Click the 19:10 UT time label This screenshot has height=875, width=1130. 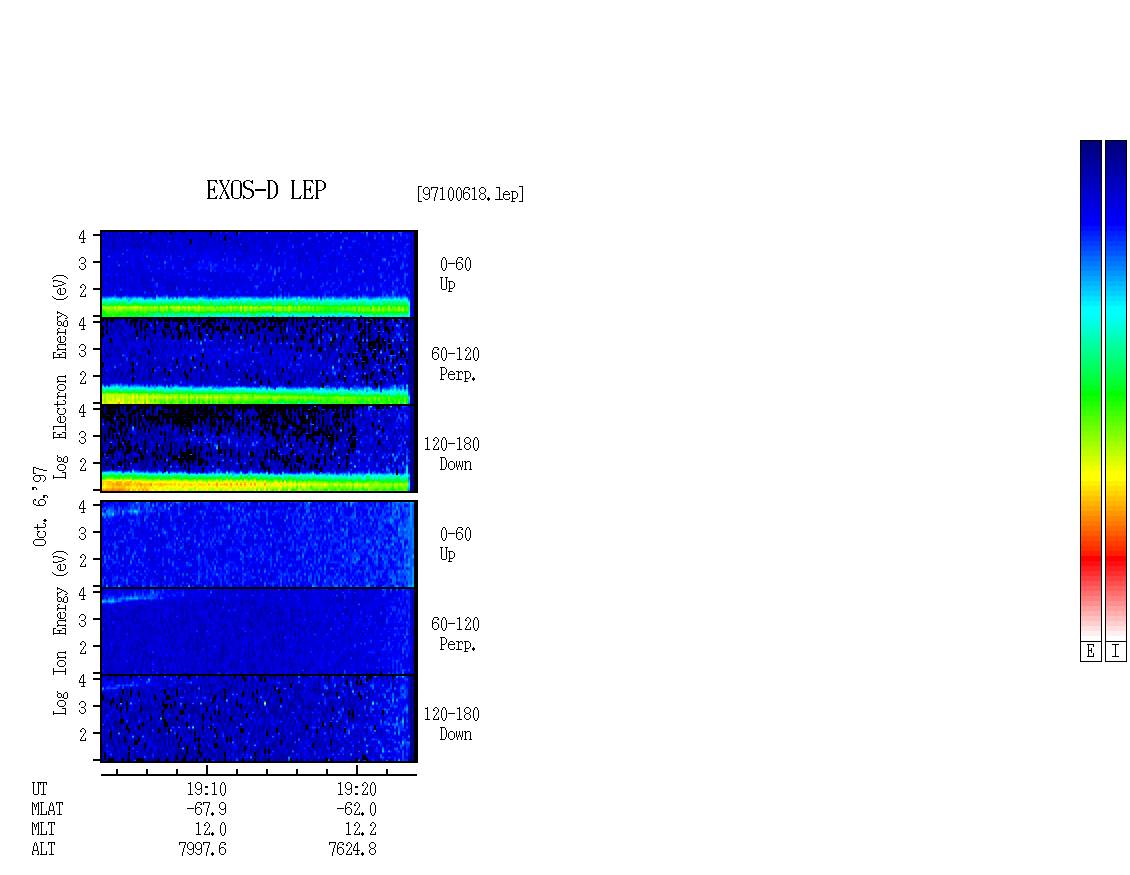pyautogui.click(x=207, y=789)
